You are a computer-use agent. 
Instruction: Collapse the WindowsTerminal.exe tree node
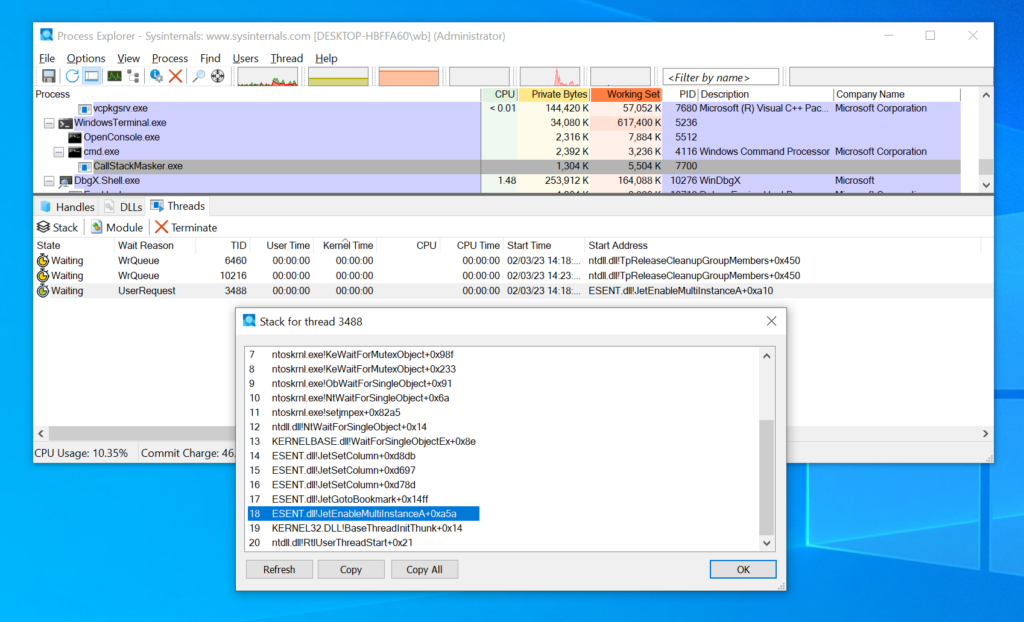coord(49,123)
